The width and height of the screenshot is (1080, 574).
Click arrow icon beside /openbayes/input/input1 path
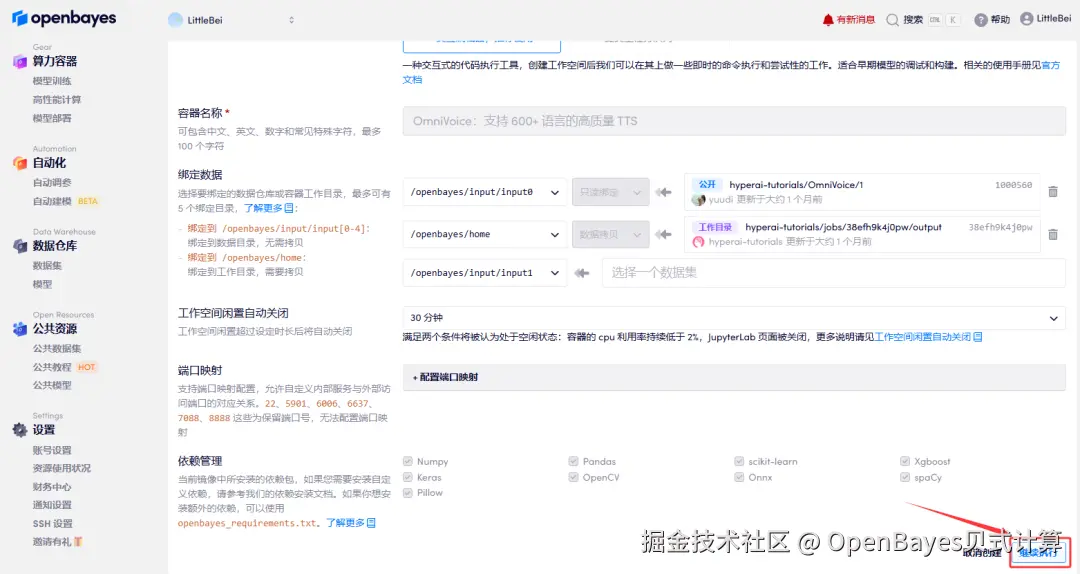(582, 273)
